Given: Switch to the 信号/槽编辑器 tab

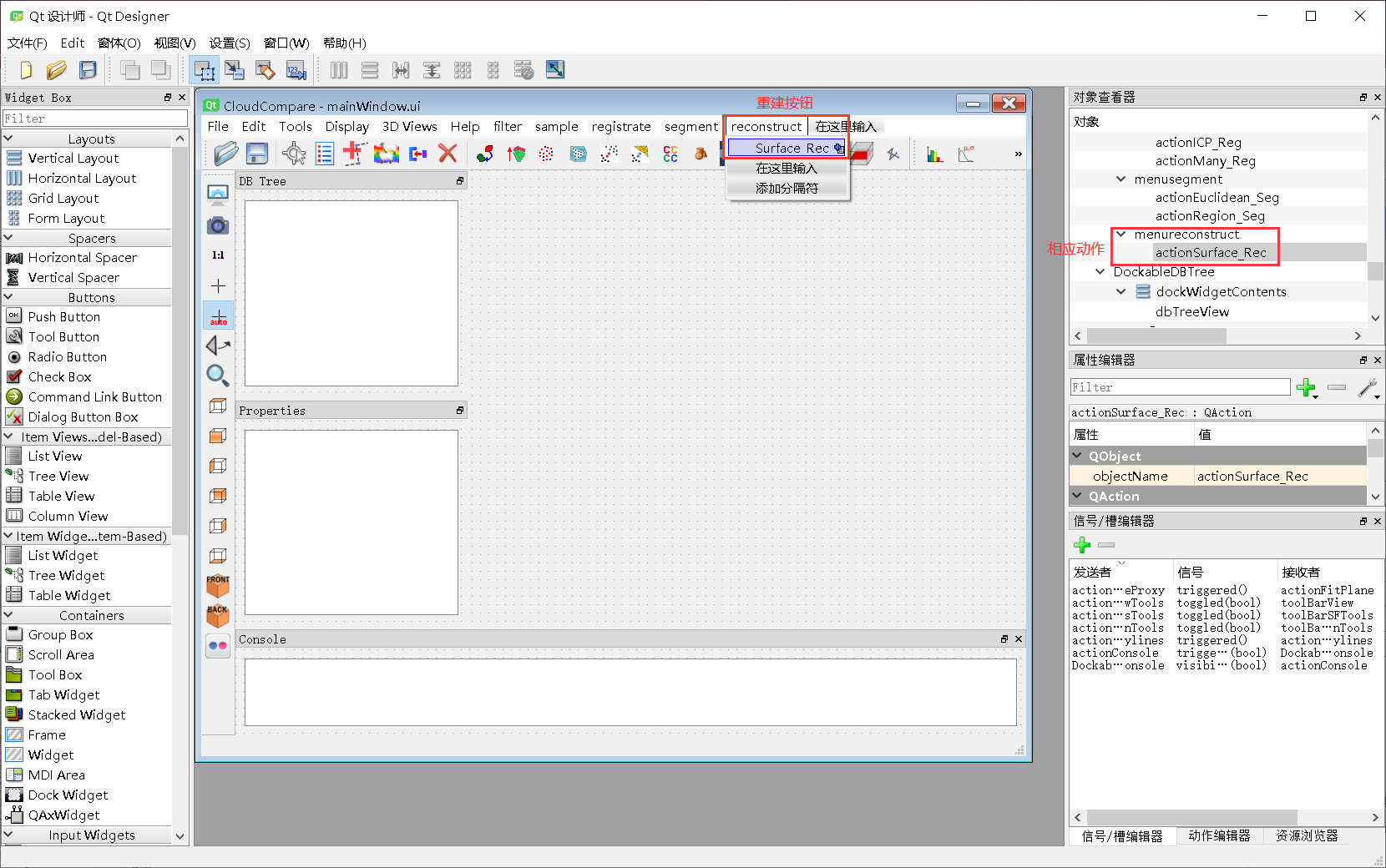Looking at the screenshot, I should tap(1122, 835).
